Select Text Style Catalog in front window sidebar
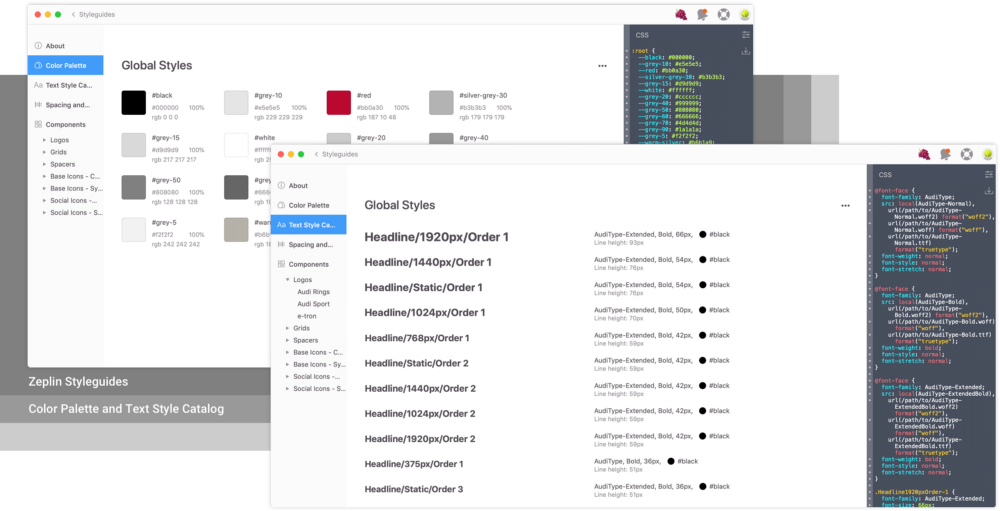Screen dimensions: 1000x511 (309, 225)
